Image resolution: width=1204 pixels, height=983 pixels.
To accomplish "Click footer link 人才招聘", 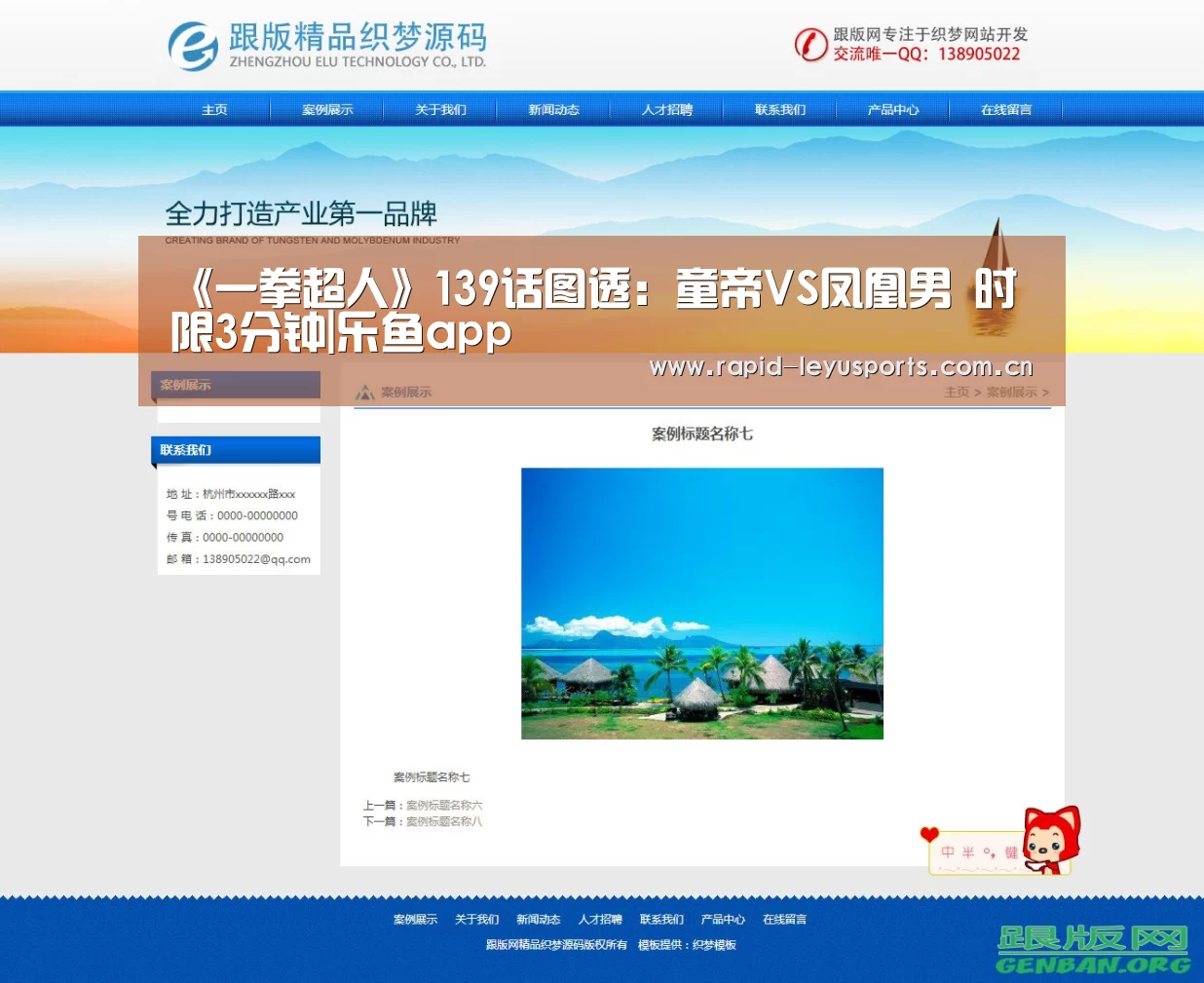I will pyautogui.click(x=600, y=920).
